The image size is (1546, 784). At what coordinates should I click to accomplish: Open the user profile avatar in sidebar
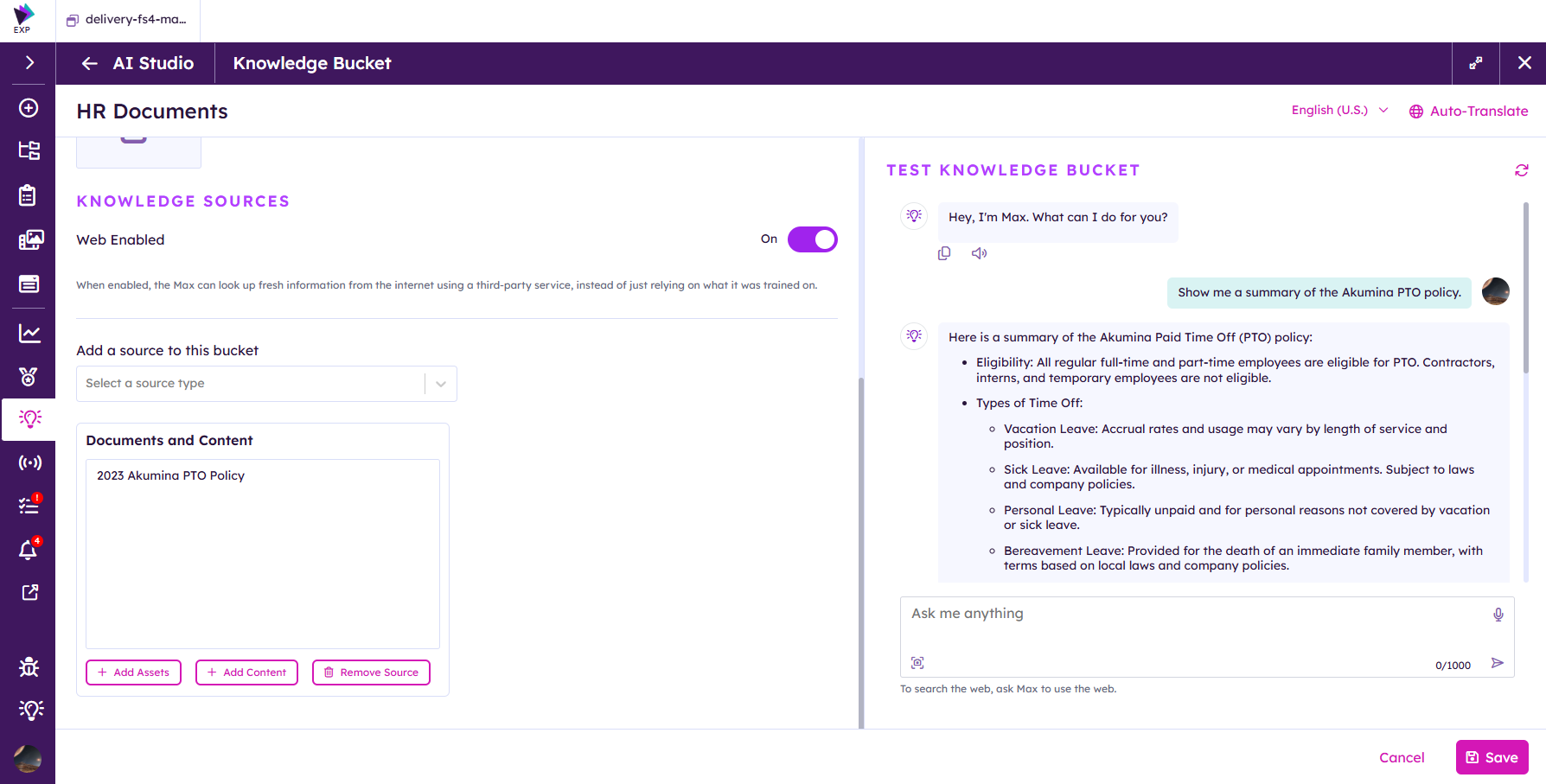click(28, 758)
